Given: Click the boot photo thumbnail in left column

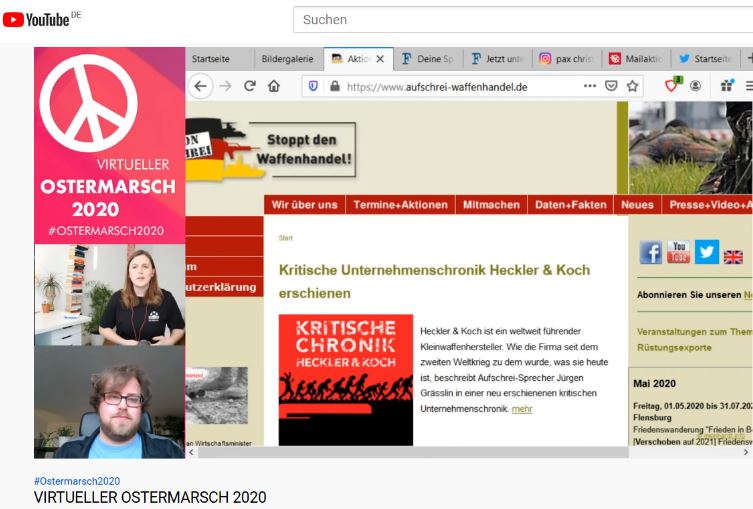Looking at the screenshot, I should tap(217, 396).
